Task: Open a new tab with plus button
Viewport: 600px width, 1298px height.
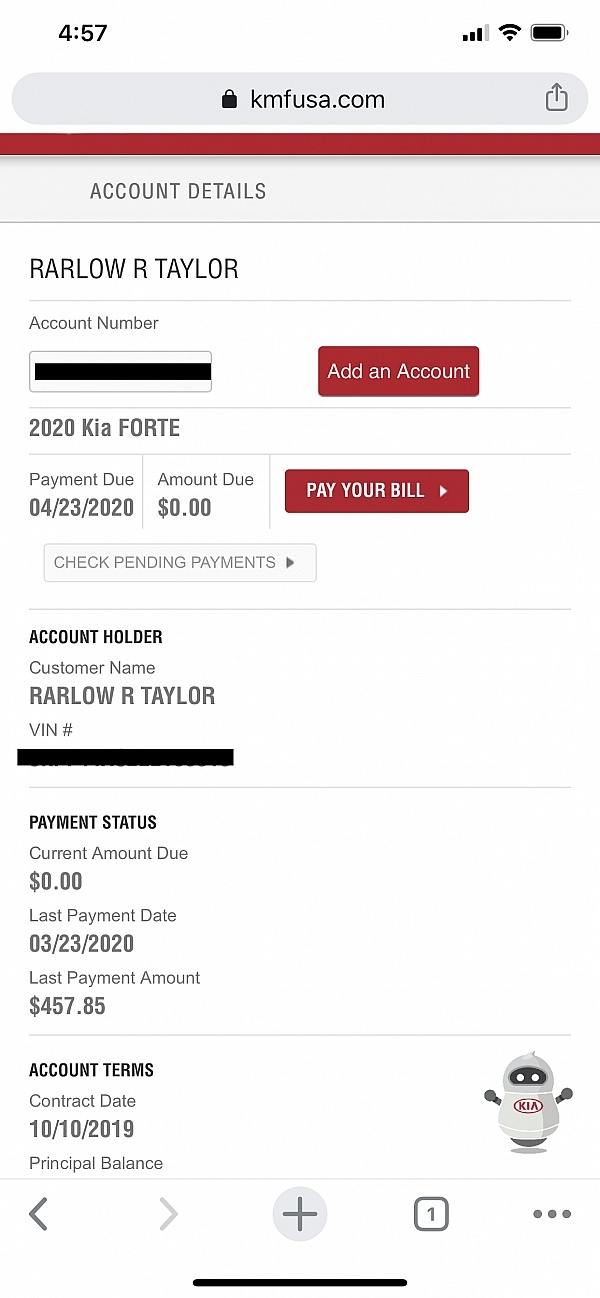Action: click(299, 1214)
